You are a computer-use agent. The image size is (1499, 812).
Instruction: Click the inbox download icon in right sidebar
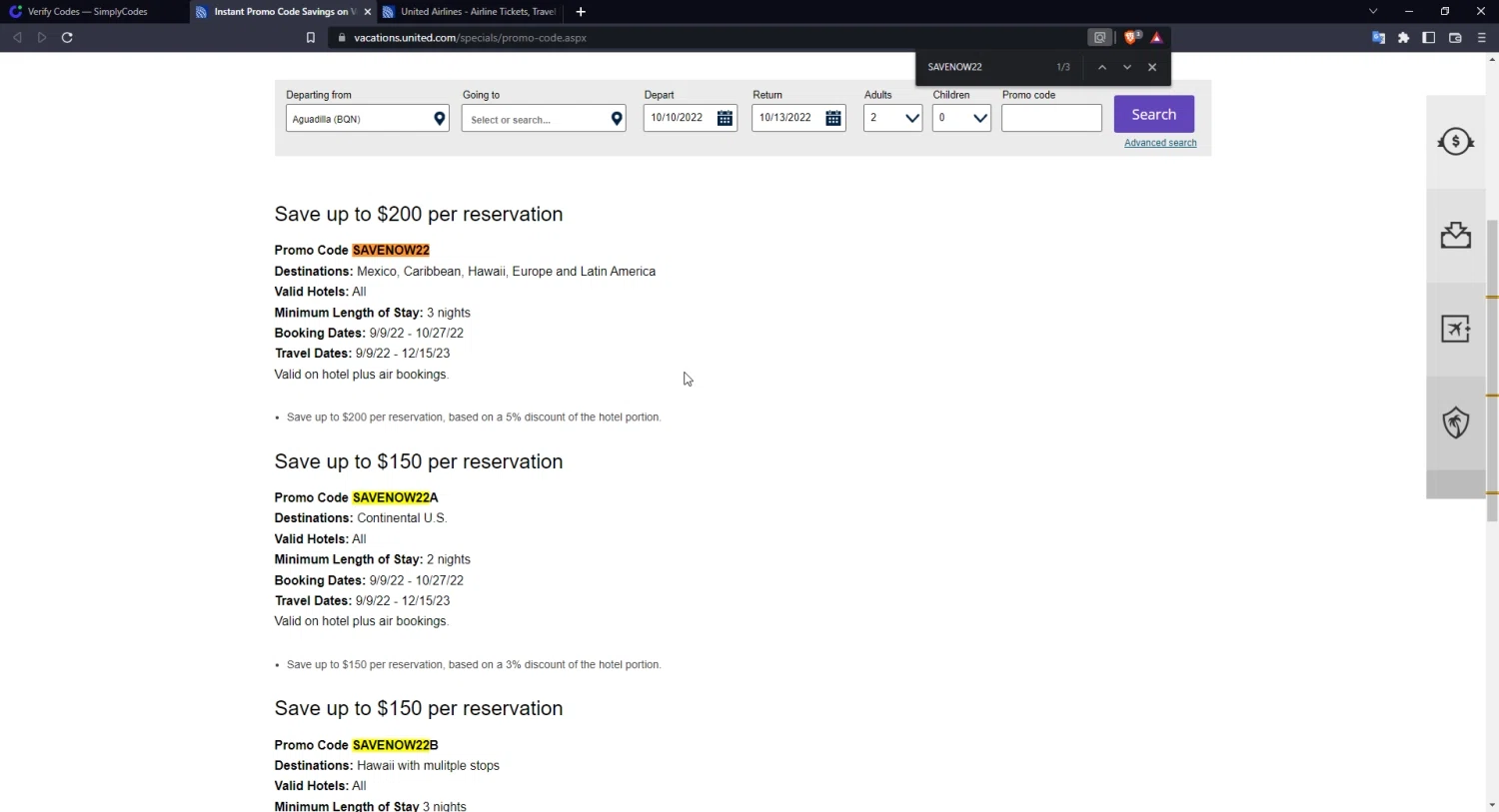[x=1455, y=236]
